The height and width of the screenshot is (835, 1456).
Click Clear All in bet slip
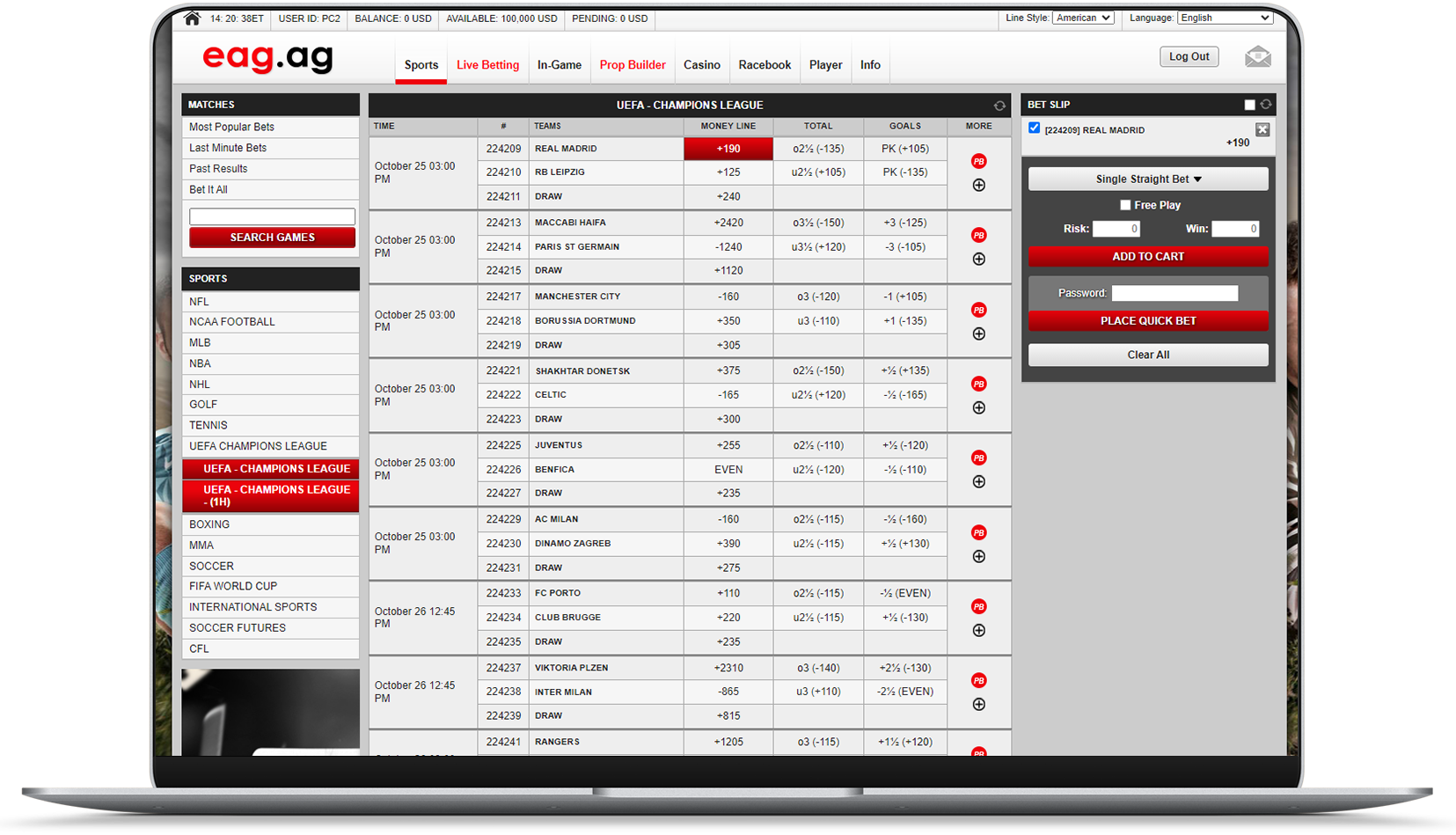[x=1148, y=355]
